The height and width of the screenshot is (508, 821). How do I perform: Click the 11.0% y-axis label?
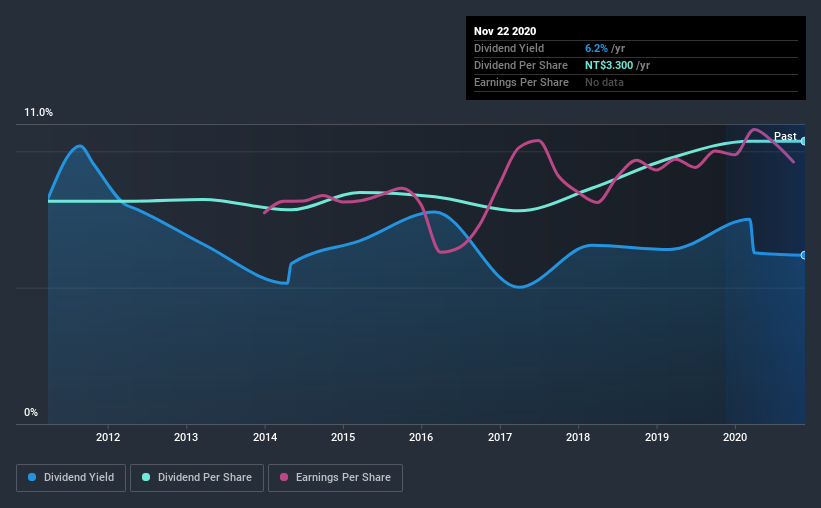[x=38, y=113]
